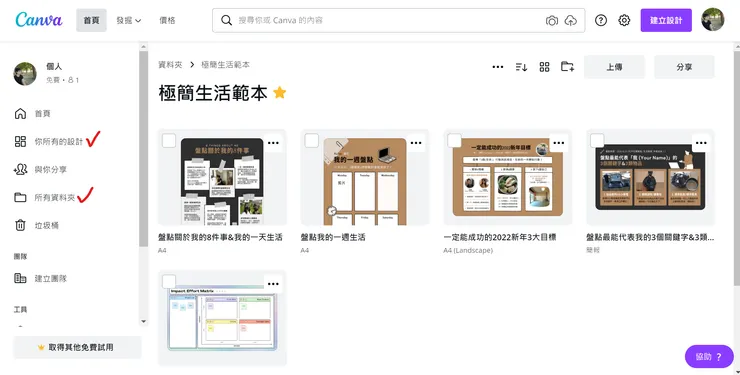Click the new folder icon
The height and width of the screenshot is (375, 740).
point(567,67)
